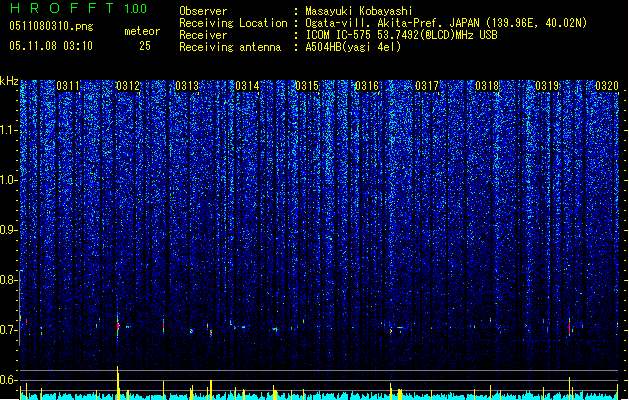Viewport: 629px width, 400px height.
Task: Click the Receiving Location label
Action: click(x=233, y=23)
